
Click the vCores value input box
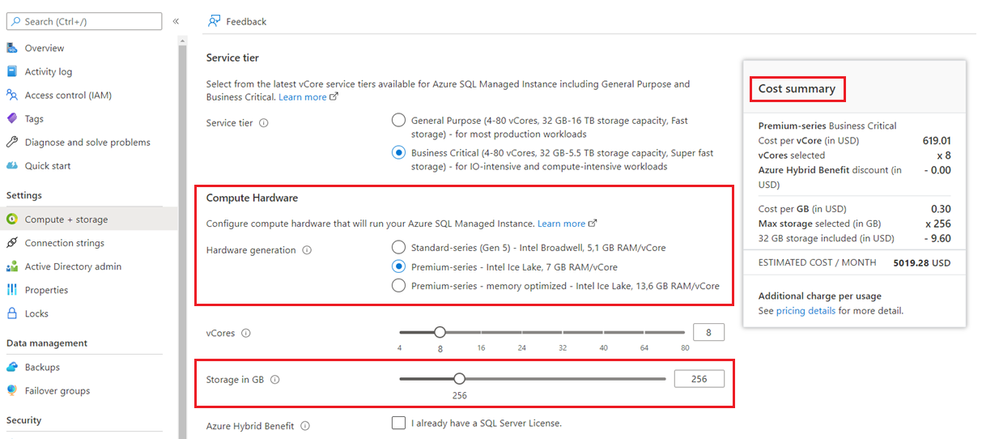(708, 332)
